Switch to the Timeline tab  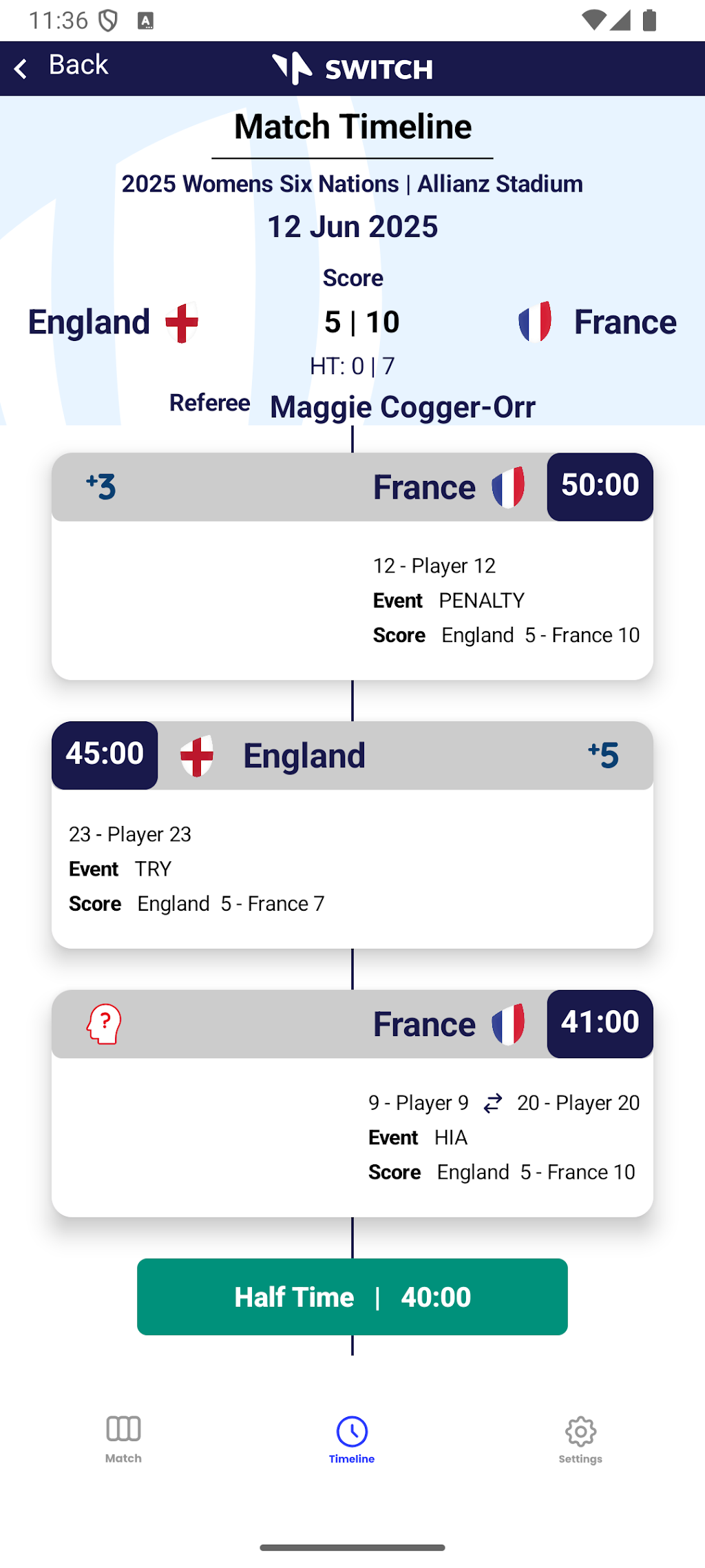pos(352,1438)
